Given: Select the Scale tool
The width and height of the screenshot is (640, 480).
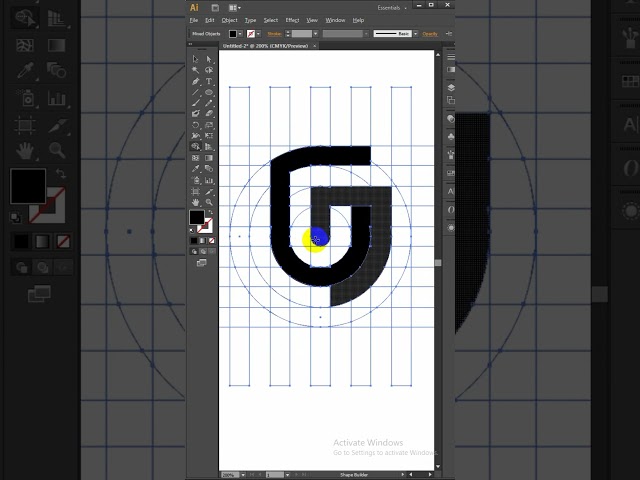Looking at the screenshot, I should (209, 125).
